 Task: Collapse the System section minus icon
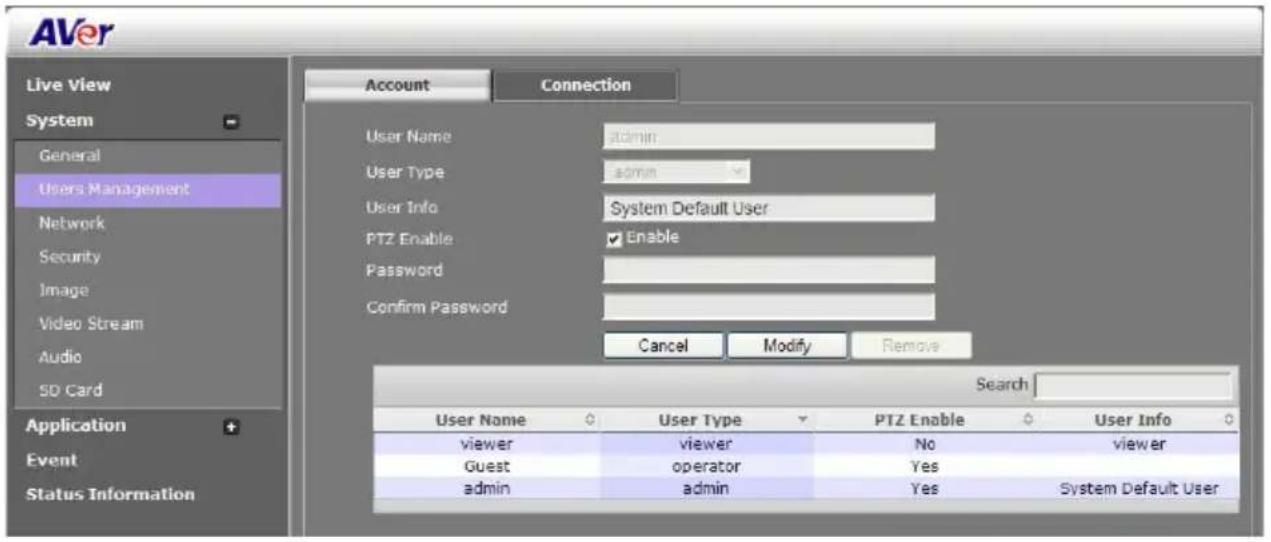coord(232,122)
